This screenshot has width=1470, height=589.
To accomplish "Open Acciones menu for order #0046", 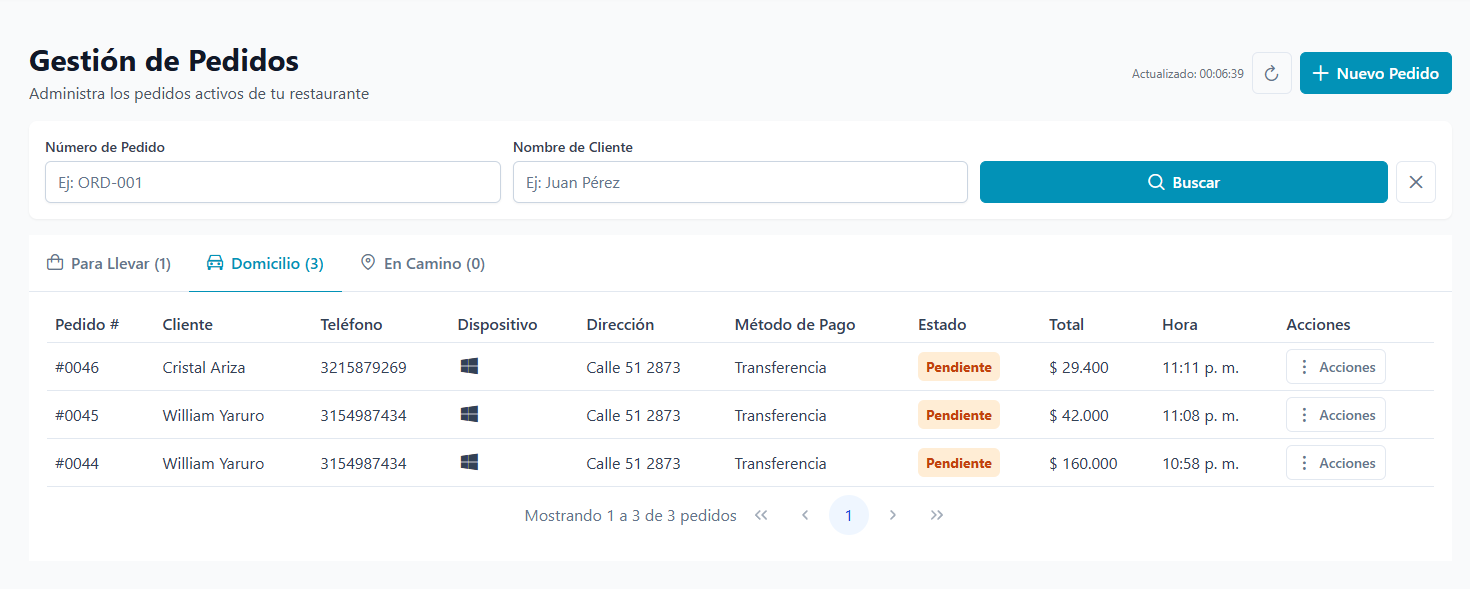I will click(x=1335, y=367).
